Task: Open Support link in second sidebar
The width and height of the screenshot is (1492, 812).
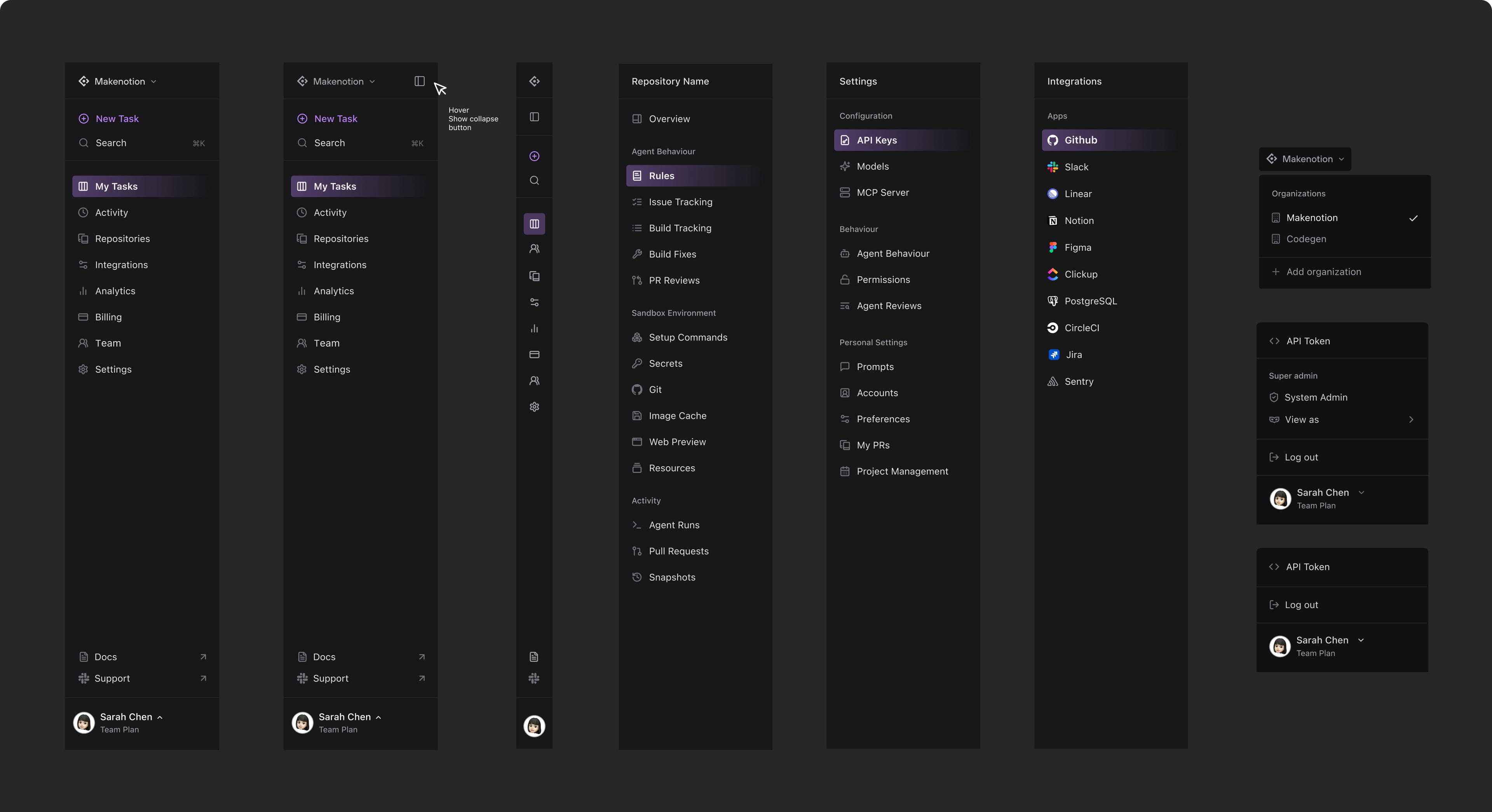Action: pos(360,678)
